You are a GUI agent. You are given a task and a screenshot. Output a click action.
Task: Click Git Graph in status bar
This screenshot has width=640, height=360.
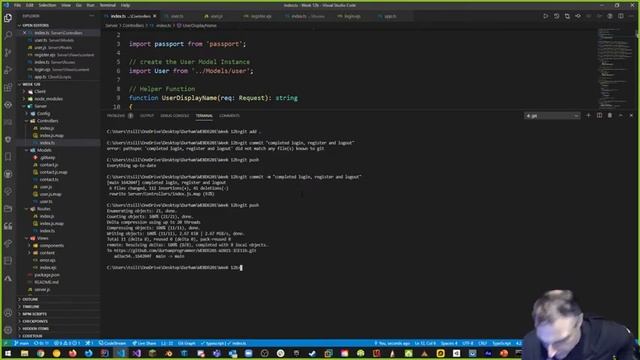click(x=187, y=343)
